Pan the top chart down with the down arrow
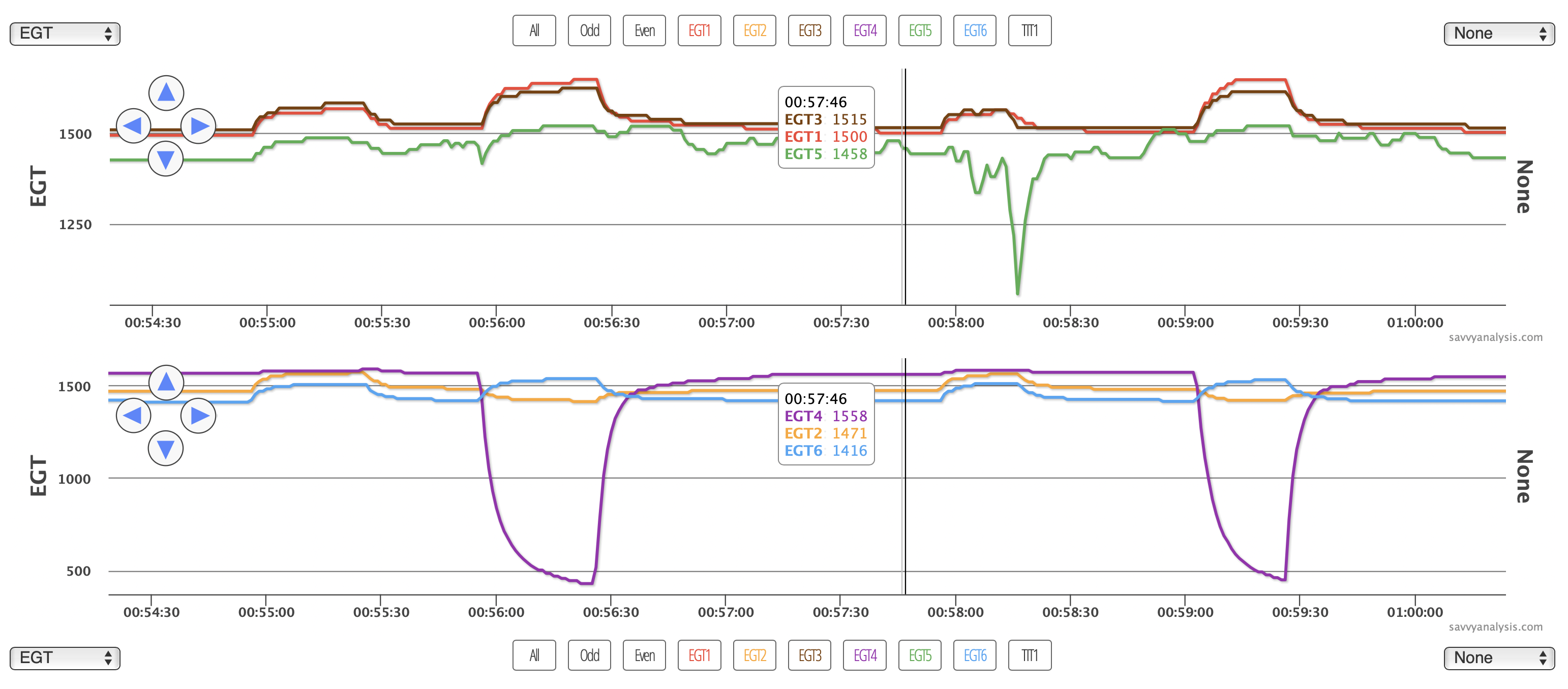This screenshot has height=689, width=1568. coord(166,159)
